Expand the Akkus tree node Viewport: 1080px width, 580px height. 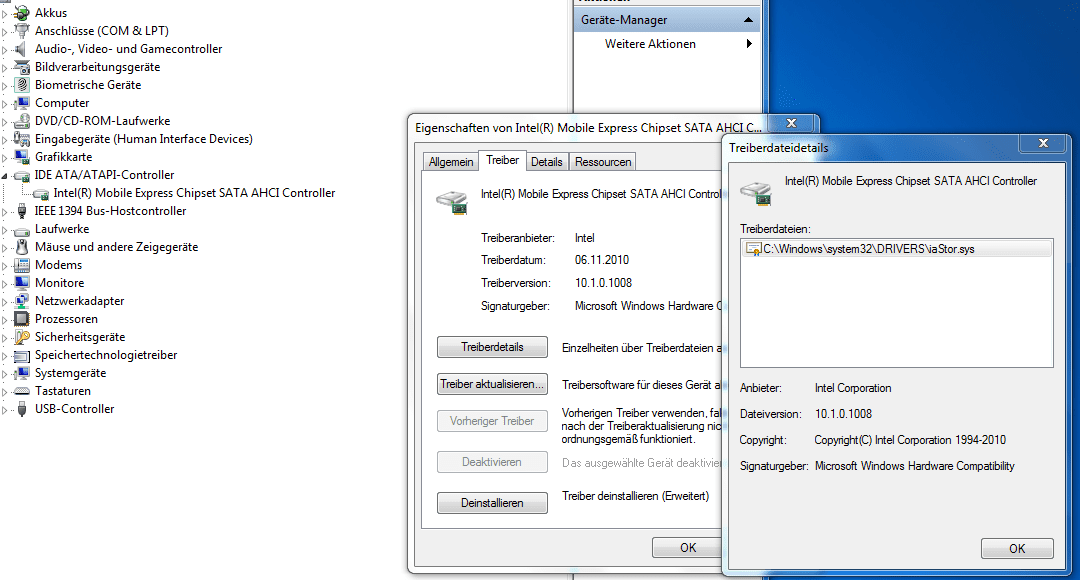[5, 13]
